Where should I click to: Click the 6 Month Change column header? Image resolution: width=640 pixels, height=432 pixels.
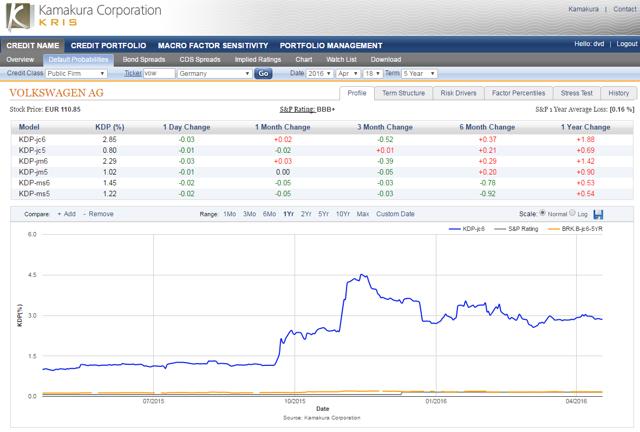(x=487, y=127)
